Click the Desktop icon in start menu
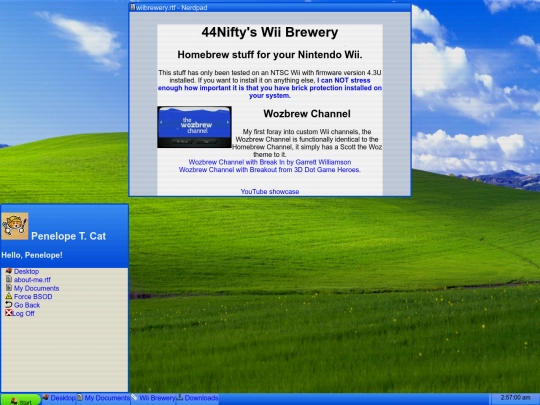540x405 pixels. coord(9,271)
